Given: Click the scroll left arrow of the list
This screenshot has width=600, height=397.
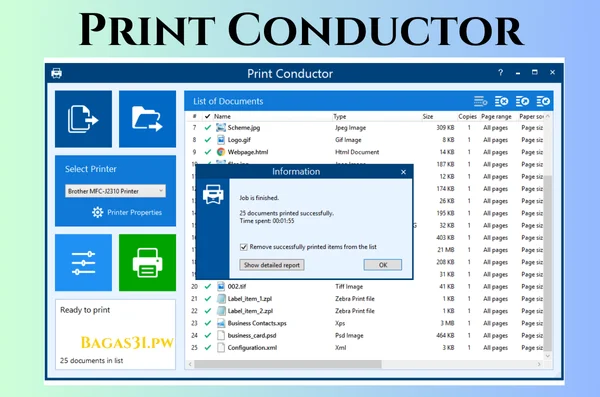Looking at the screenshot, I should (x=190, y=364).
